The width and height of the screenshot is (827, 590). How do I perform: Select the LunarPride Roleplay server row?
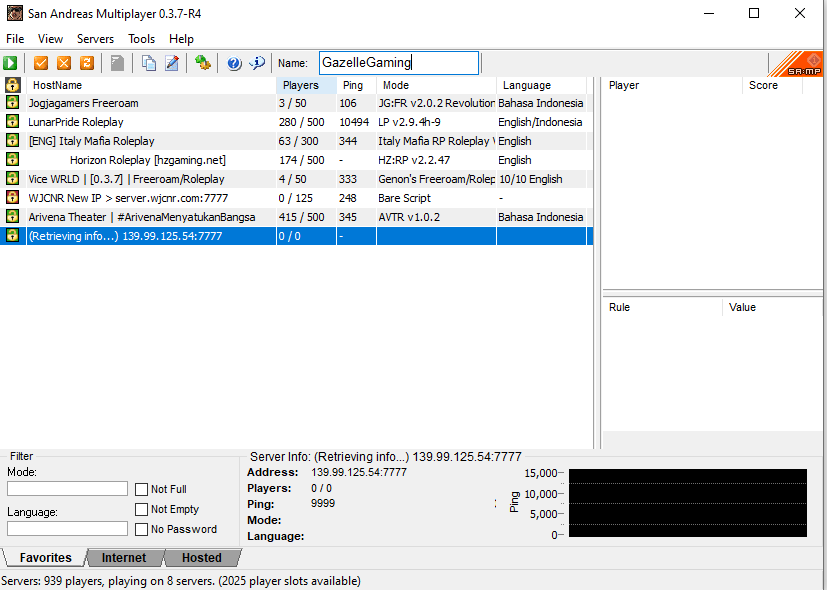(x=296, y=122)
